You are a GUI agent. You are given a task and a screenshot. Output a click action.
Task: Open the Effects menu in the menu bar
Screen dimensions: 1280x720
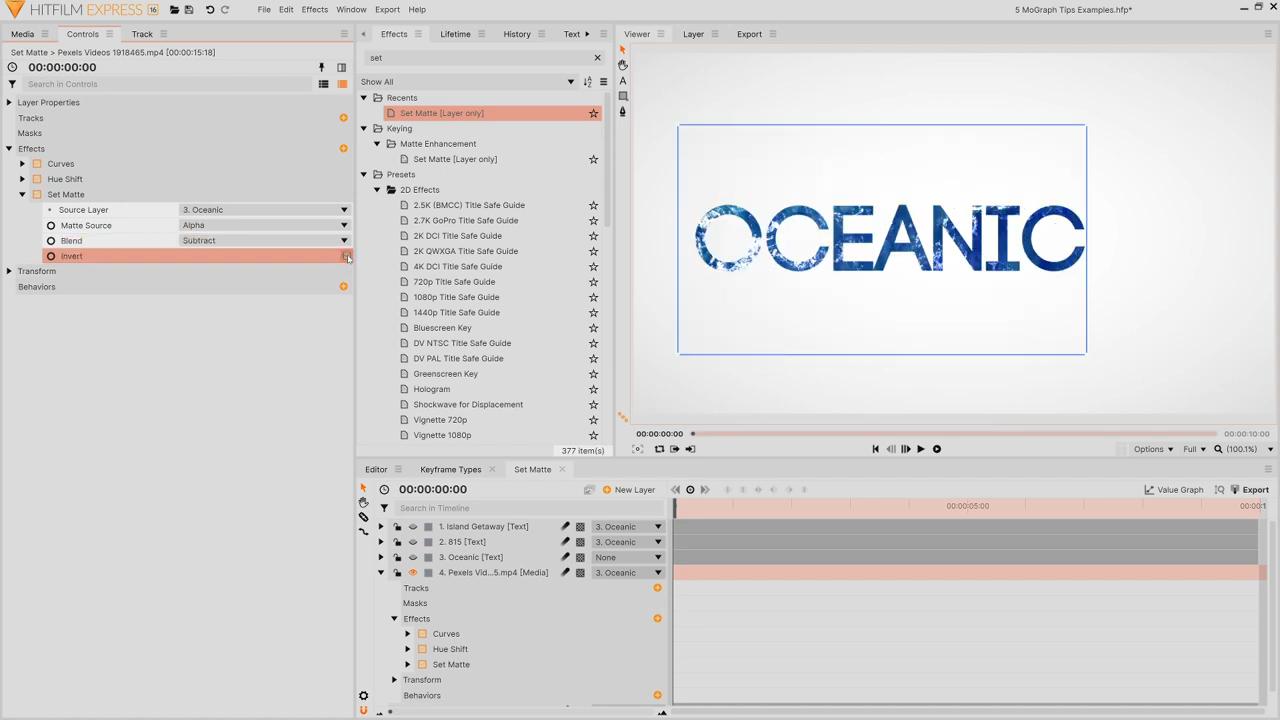[314, 10]
